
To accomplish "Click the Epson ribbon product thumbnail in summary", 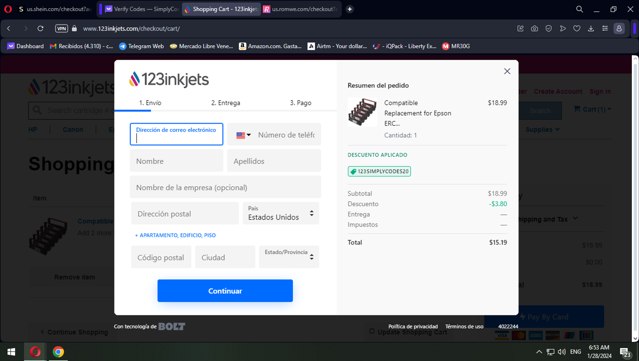I will coord(362,112).
